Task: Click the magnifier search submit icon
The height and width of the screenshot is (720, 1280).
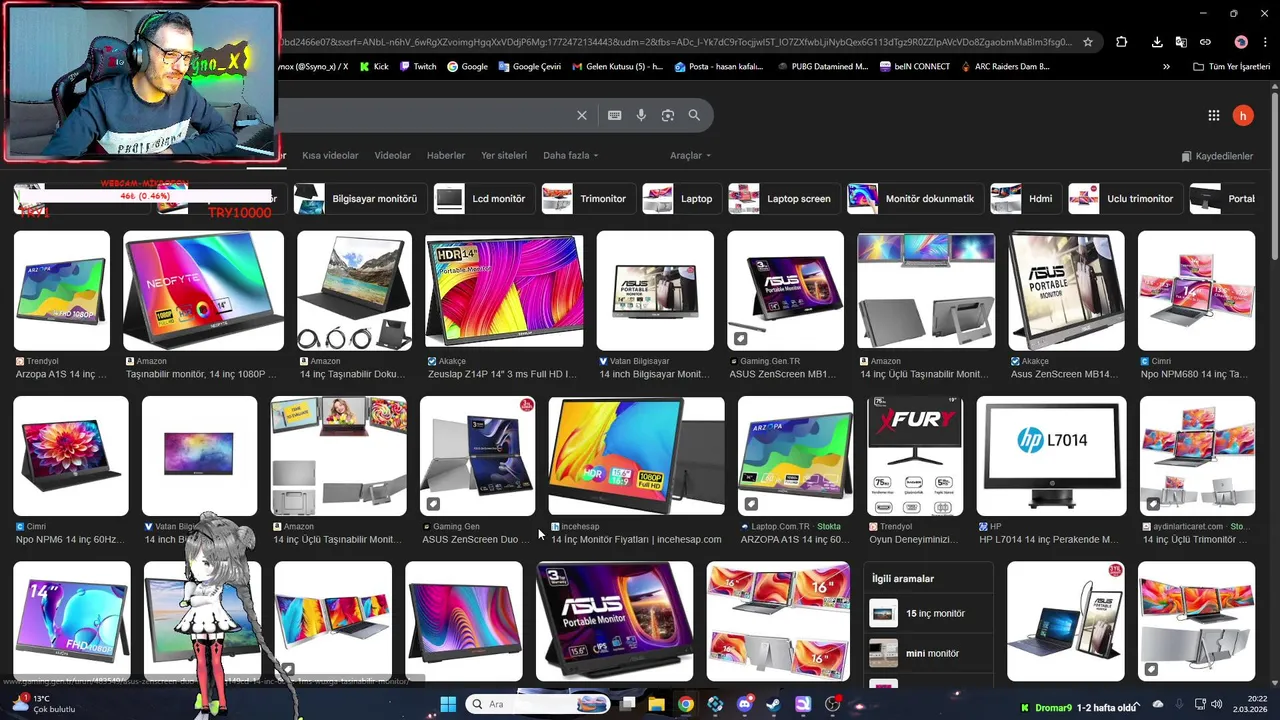Action: [x=694, y=115]
